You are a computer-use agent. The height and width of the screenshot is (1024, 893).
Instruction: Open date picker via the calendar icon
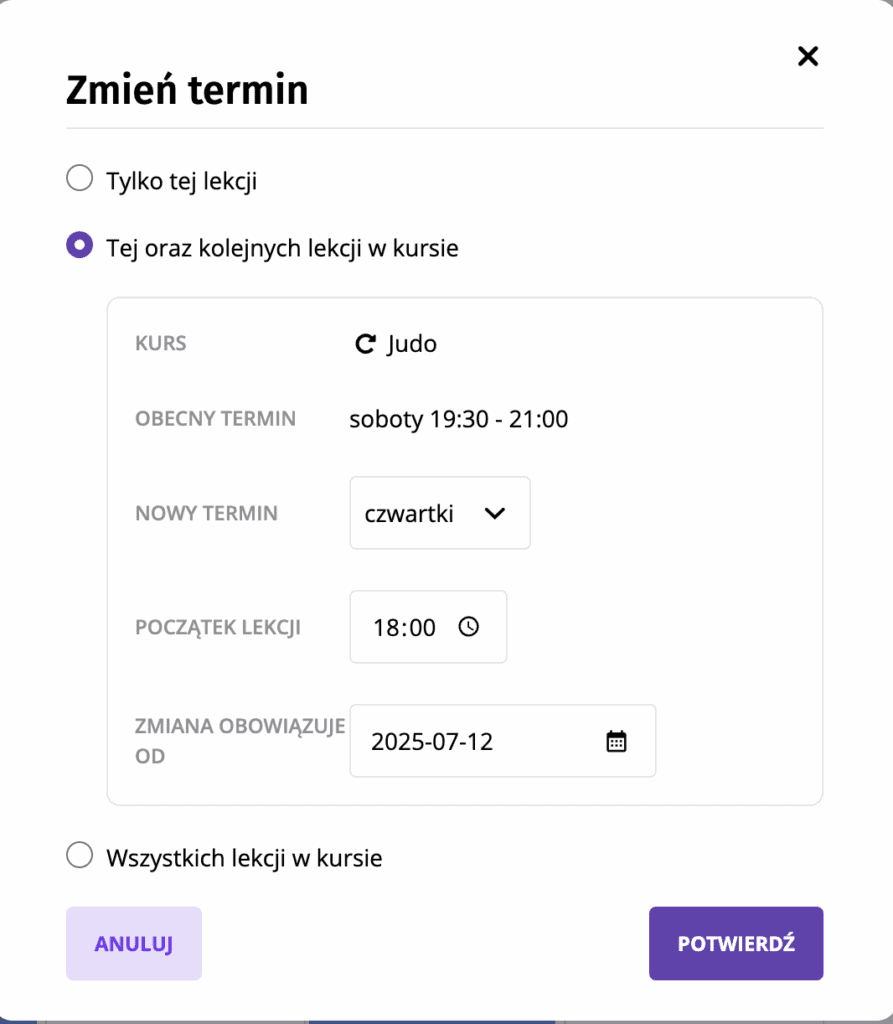(x=616, y=741)
